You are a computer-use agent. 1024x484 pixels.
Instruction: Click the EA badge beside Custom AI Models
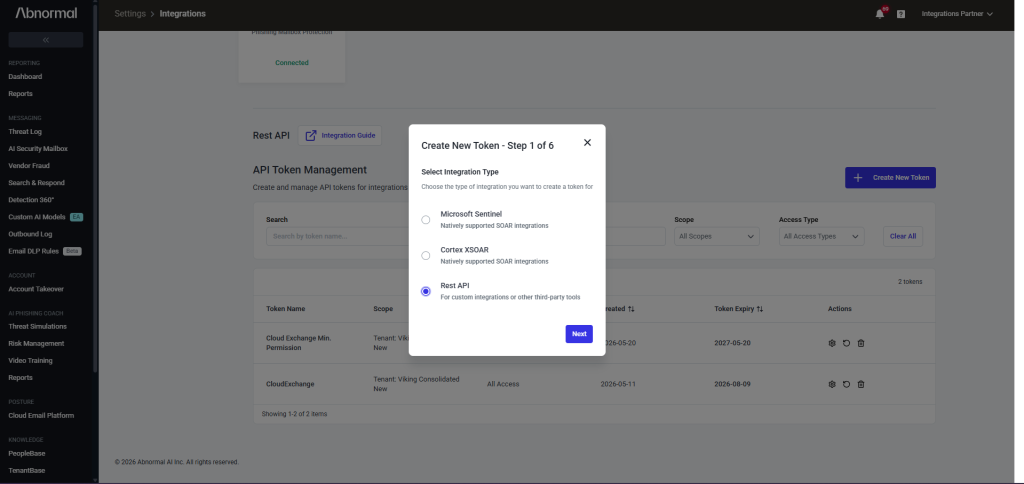pos(76,217)
